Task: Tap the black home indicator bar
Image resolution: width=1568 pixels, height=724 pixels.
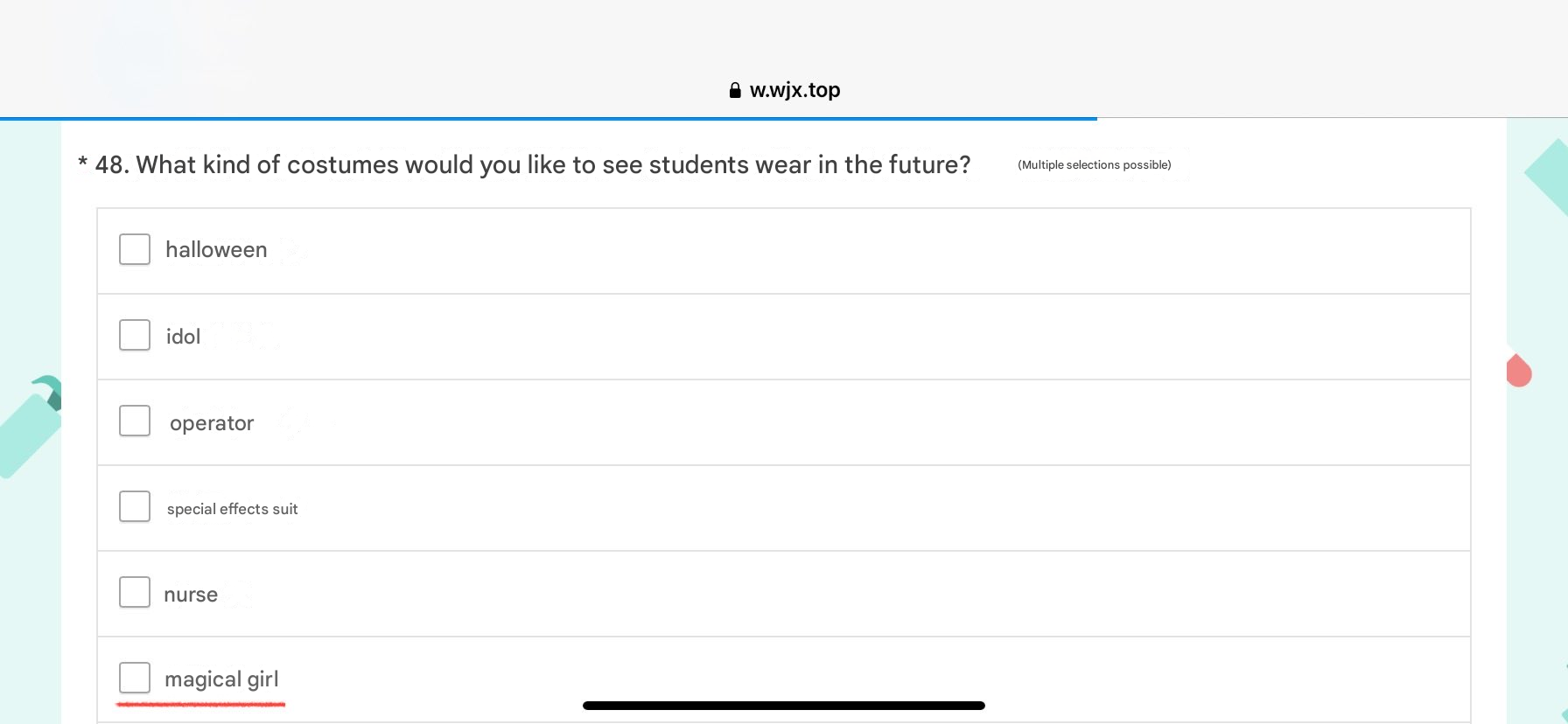Action: point(783,706)
